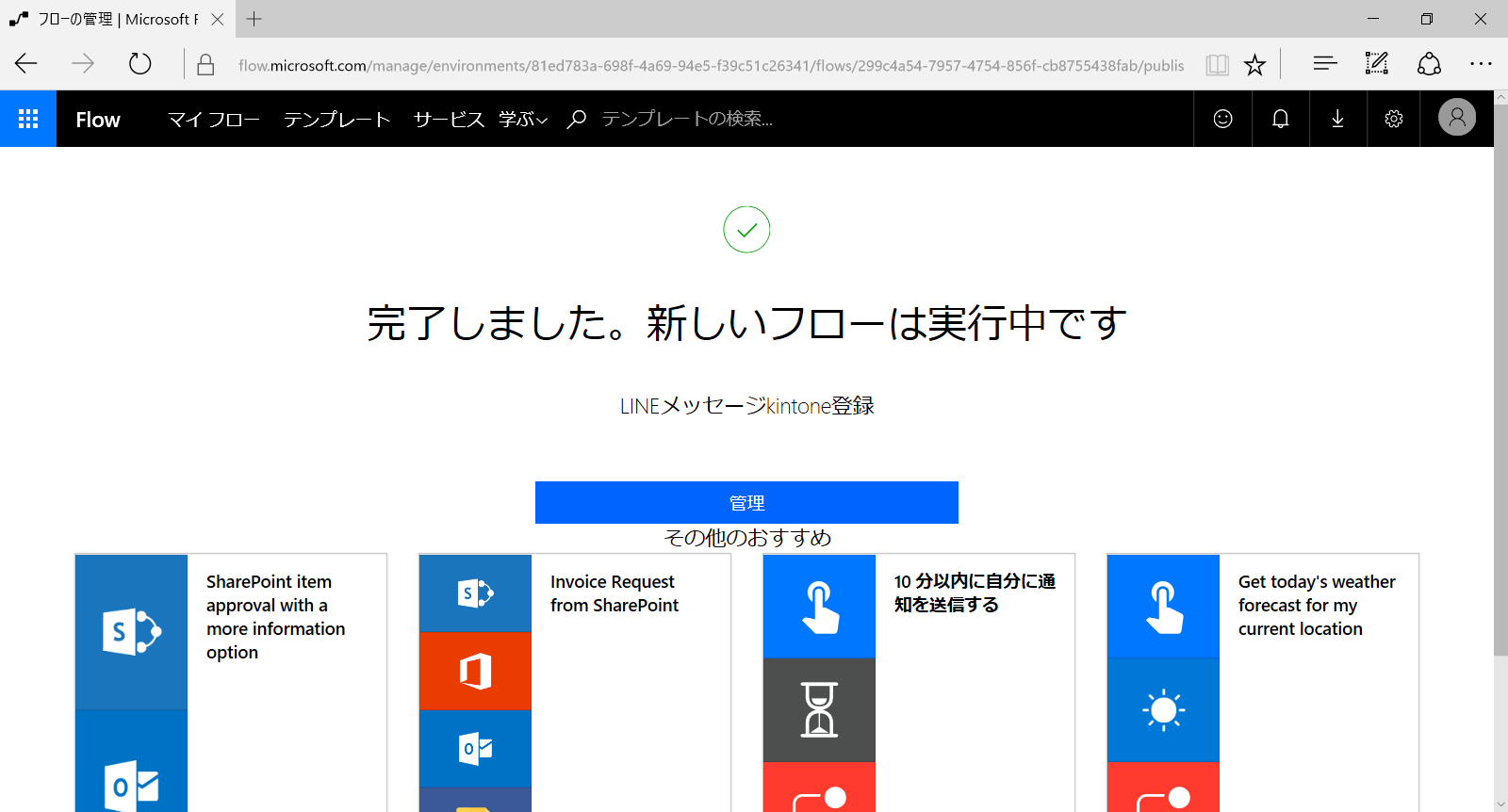Image resolution: width=1508 pixels, height=812 pixels.
Task: Click the sun weather icon
Action: (x=1163, y=710)
